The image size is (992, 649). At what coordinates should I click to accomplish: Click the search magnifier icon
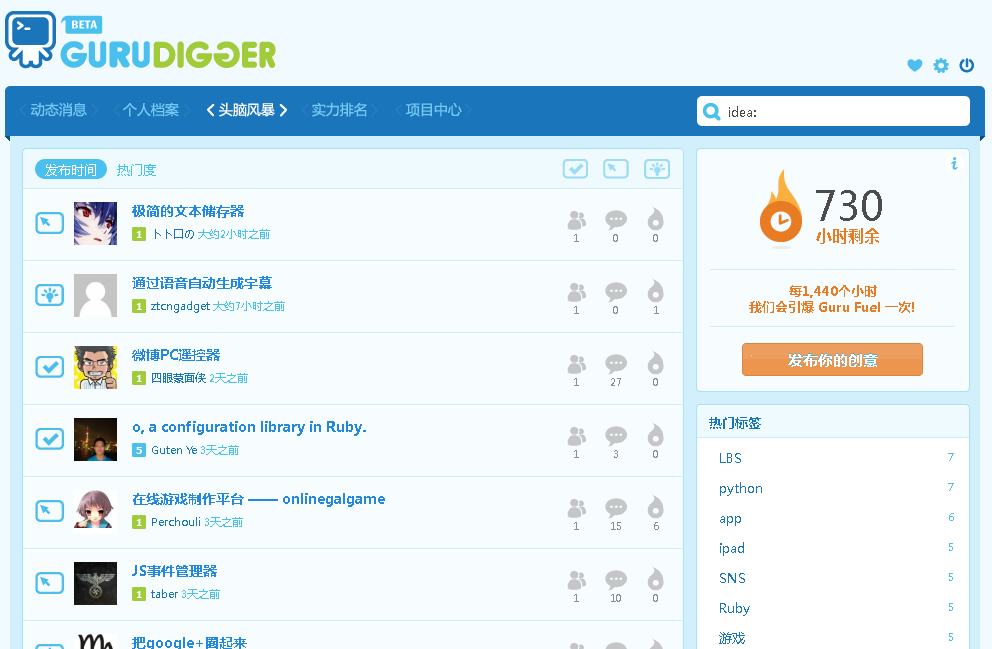click(712, 111)
